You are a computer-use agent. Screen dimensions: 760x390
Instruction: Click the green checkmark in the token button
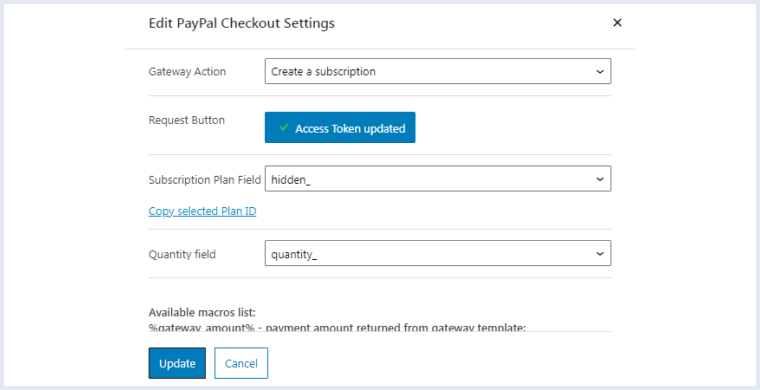[284, 127]
